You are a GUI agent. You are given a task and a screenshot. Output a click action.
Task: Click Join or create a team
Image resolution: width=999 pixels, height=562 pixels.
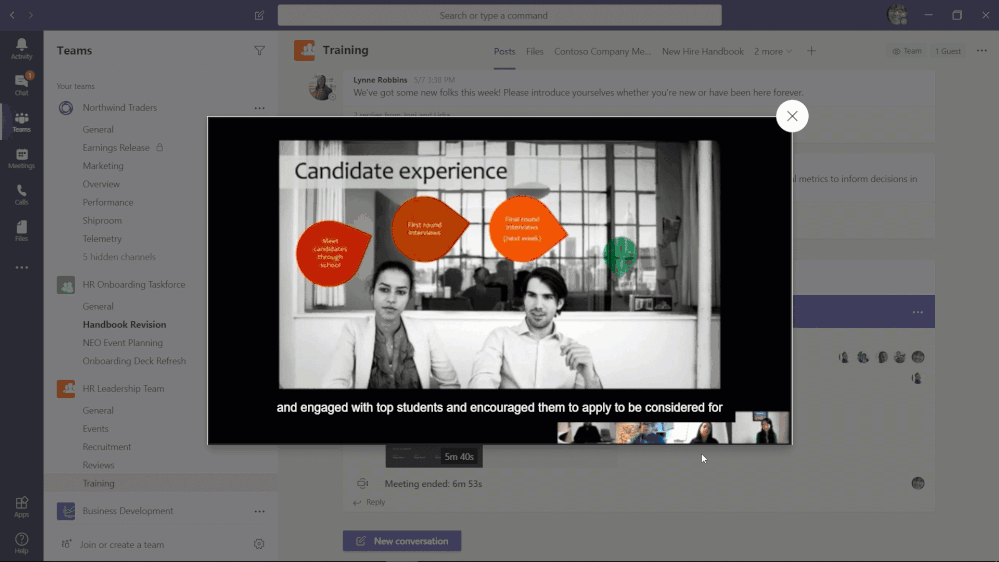pyautogui.click(x=122, y=545)
